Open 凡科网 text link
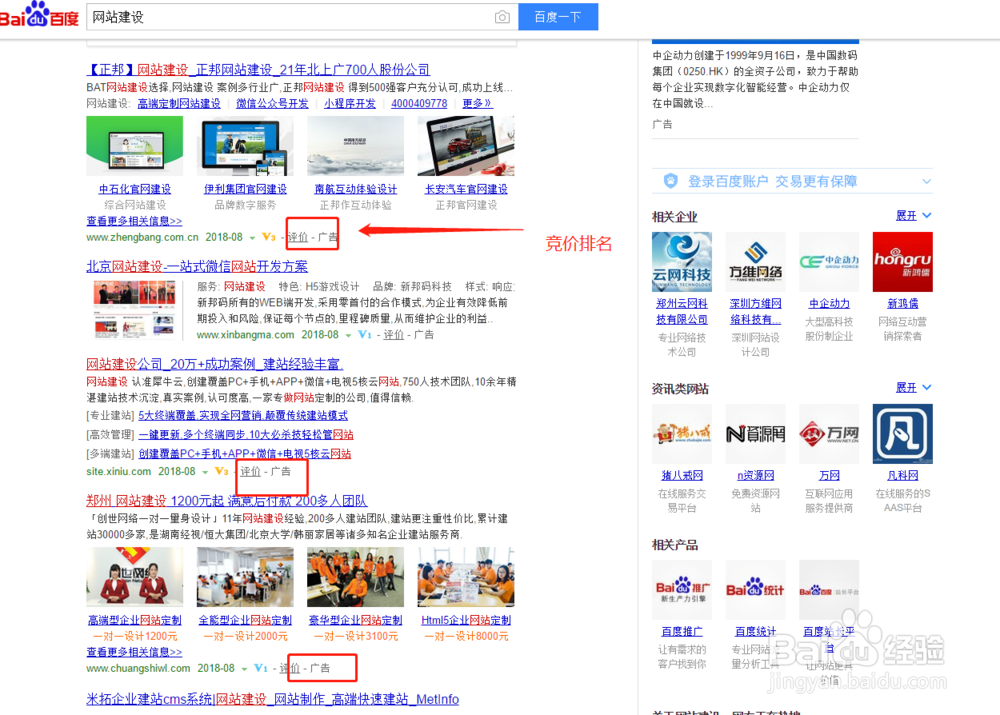 tap(902, 476)
